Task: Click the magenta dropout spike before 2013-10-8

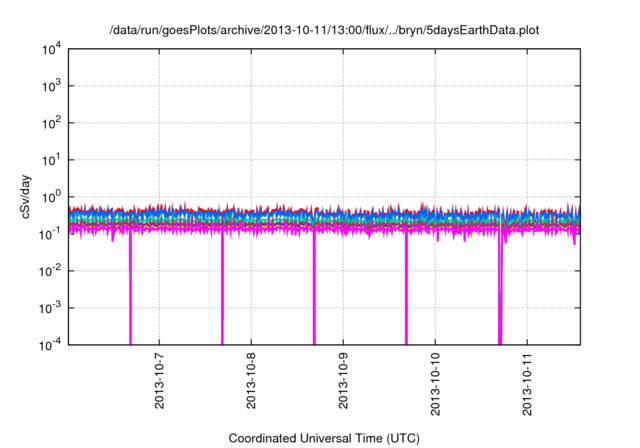Action: click(x=222, y=288)
